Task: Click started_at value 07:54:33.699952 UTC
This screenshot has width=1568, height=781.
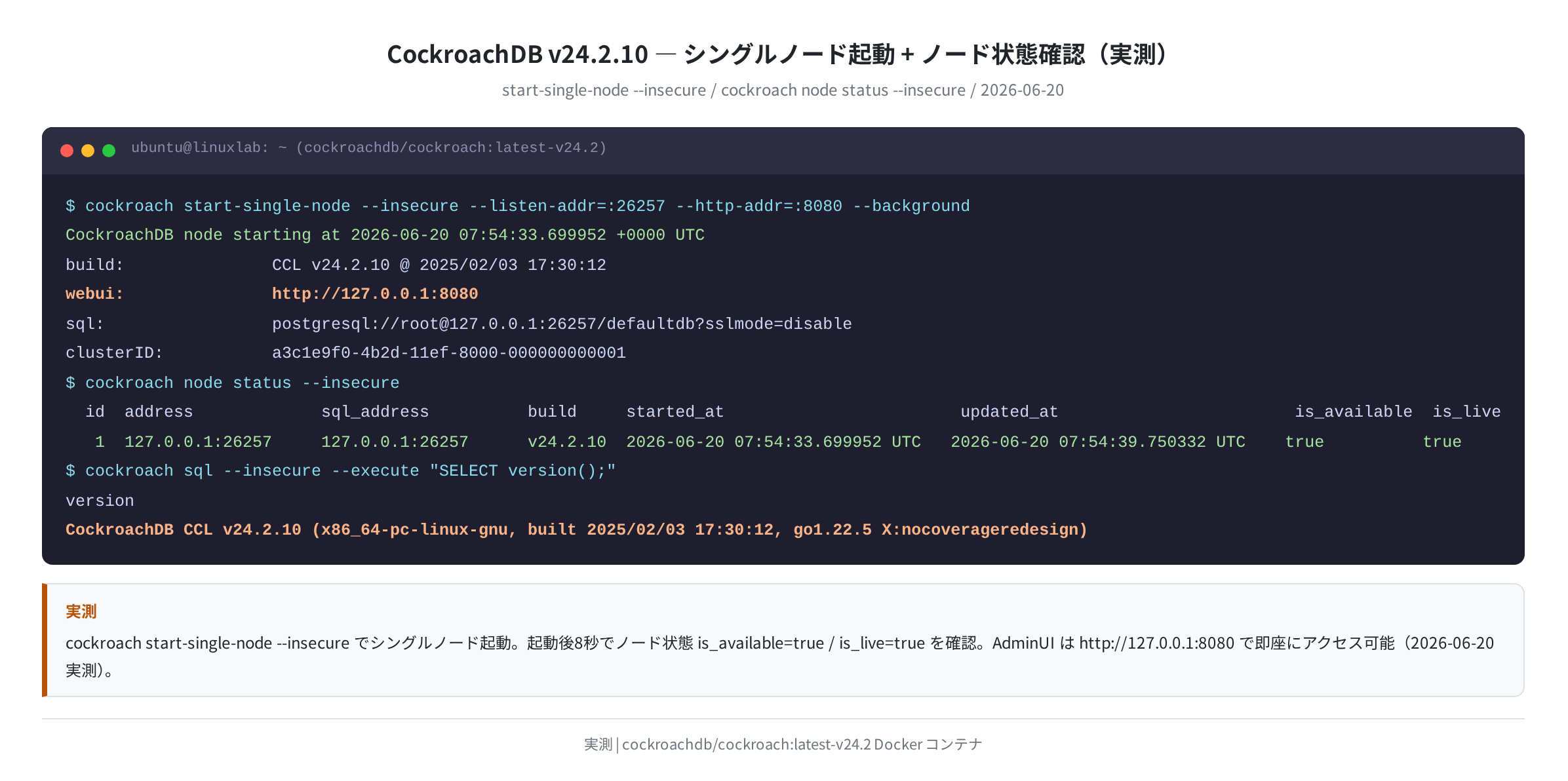Action: [x=774, y=442]
